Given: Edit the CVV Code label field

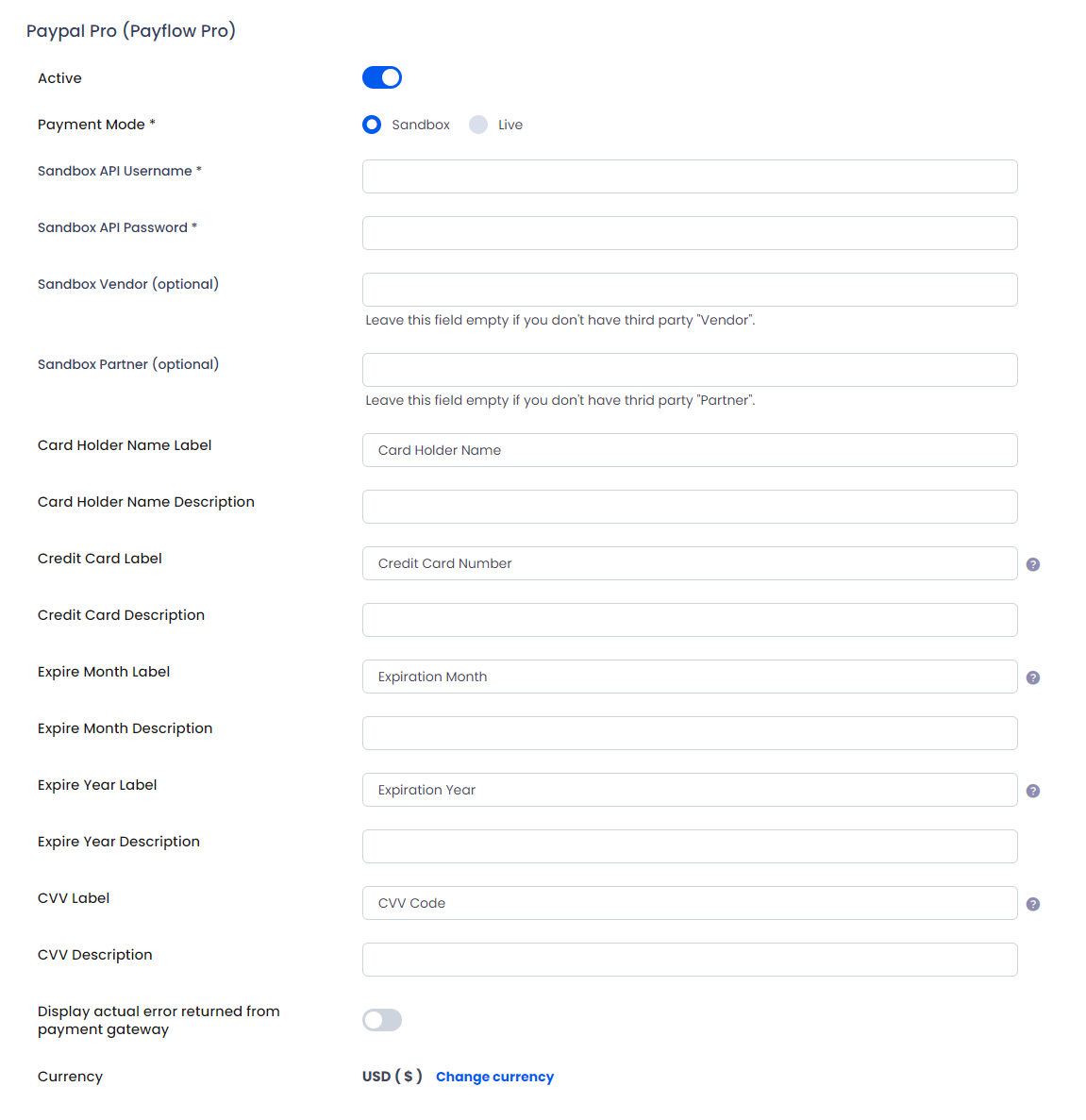Looking at the screenshot, I should coord(690,903).
